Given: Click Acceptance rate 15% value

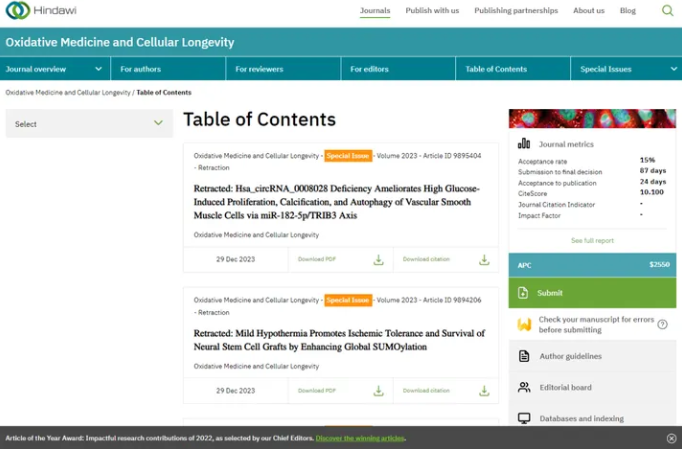Looking at the screenshot, I should 647,160.
